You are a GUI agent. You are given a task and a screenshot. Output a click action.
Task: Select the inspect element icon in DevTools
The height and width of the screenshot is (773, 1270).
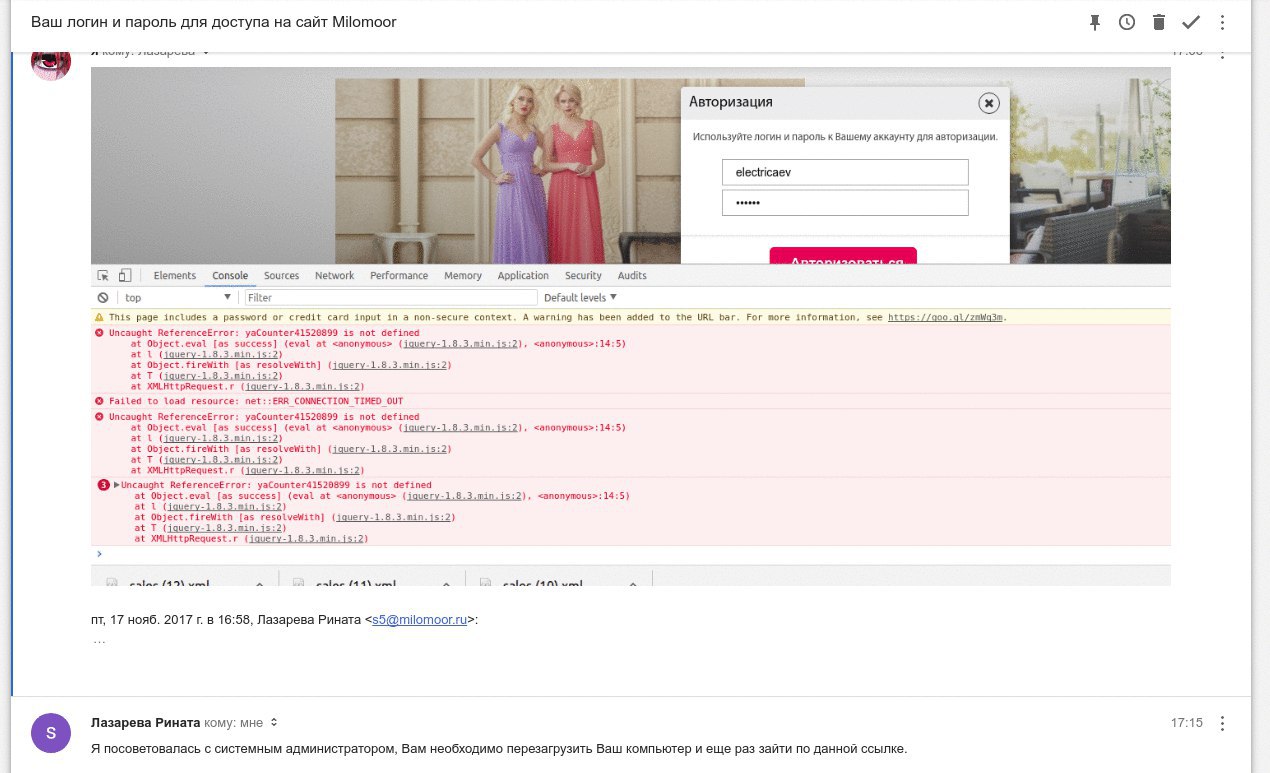coord(103,276)
